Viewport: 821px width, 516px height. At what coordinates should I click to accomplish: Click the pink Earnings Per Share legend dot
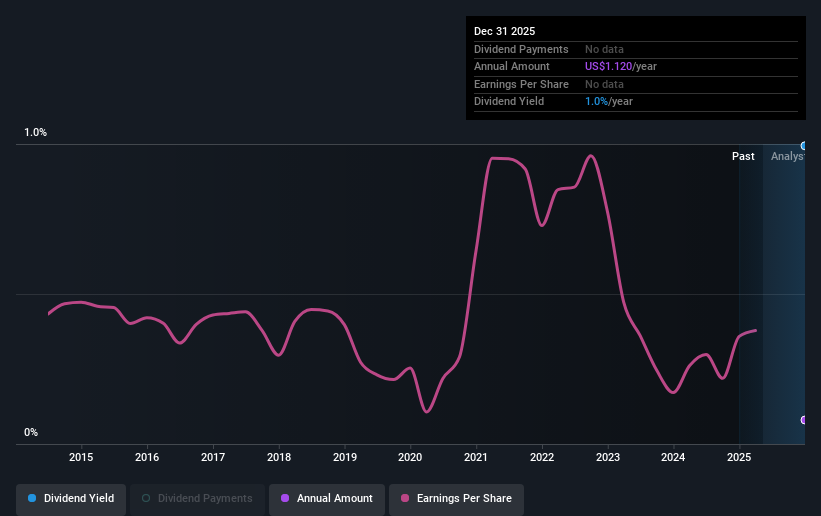[x=405, y=498]
